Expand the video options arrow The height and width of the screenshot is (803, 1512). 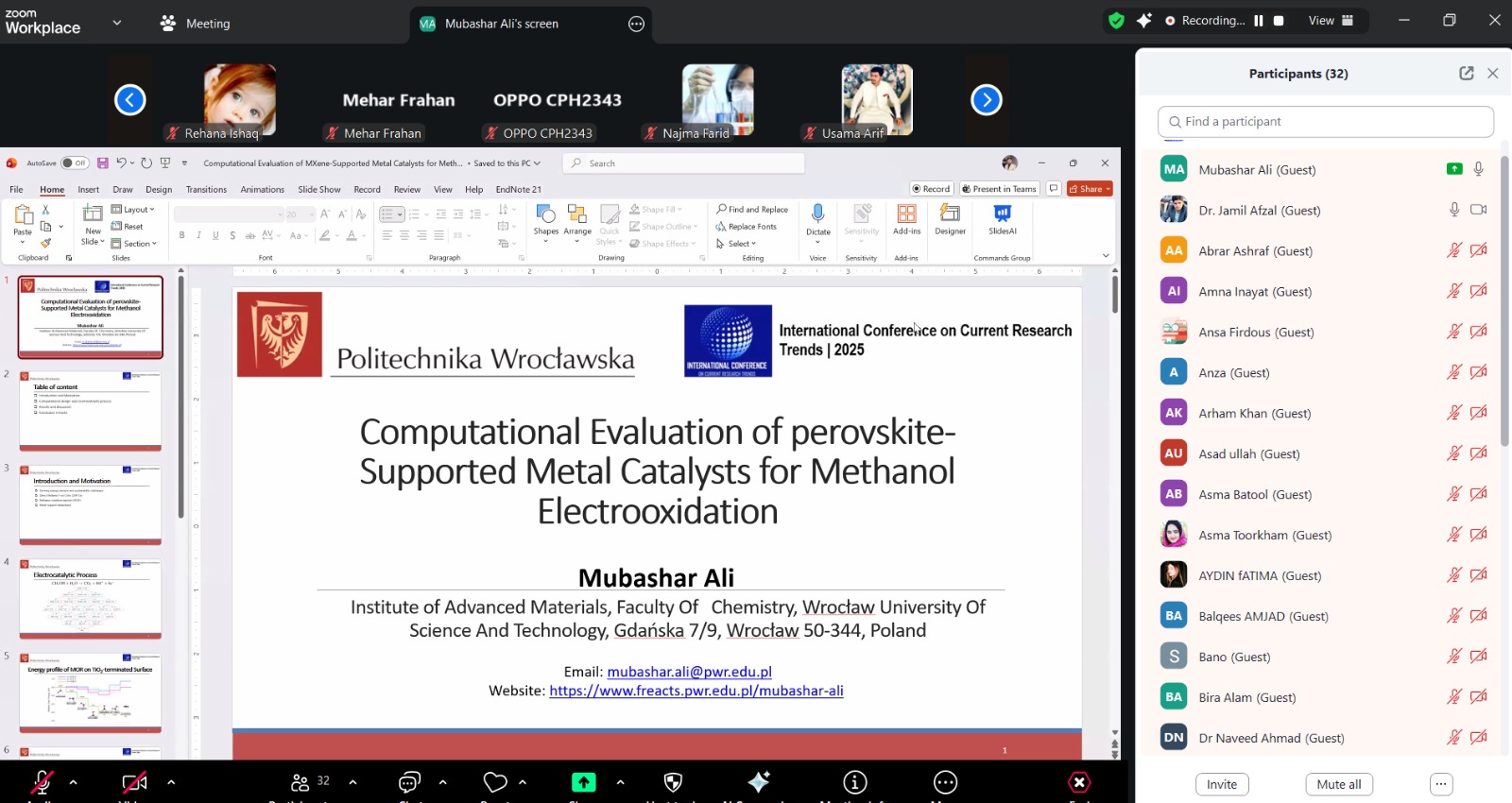(171, 782)
